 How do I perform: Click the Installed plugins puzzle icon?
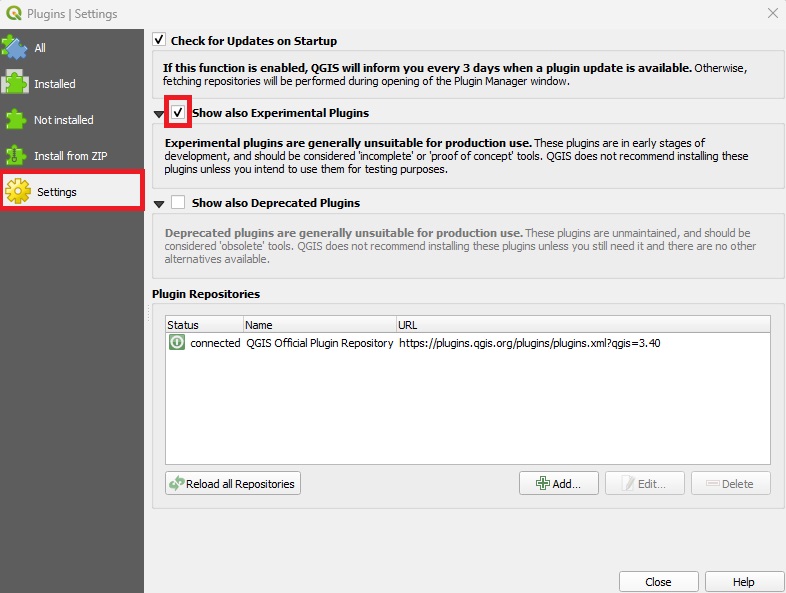15,83
